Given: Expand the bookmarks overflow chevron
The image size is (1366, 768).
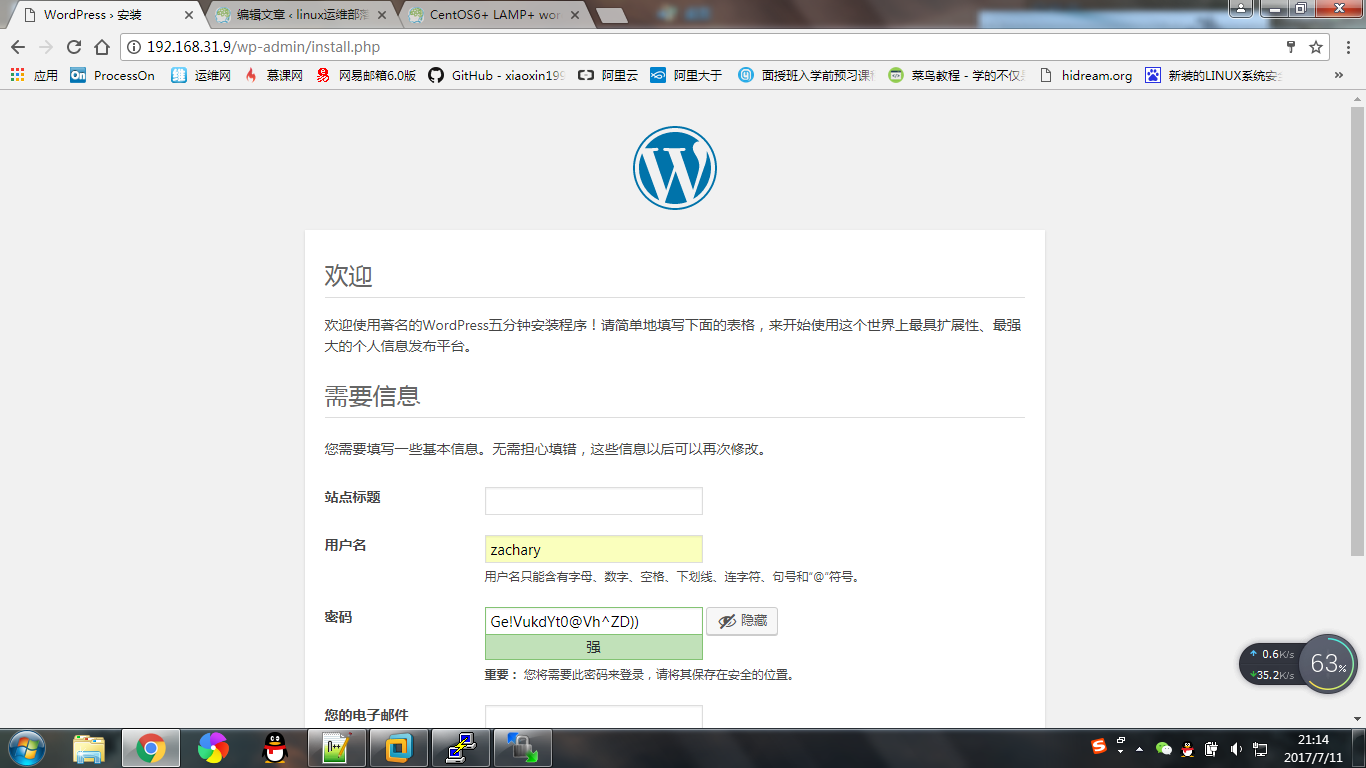Looking at the screenshot, I should [x=1339, y=75].
